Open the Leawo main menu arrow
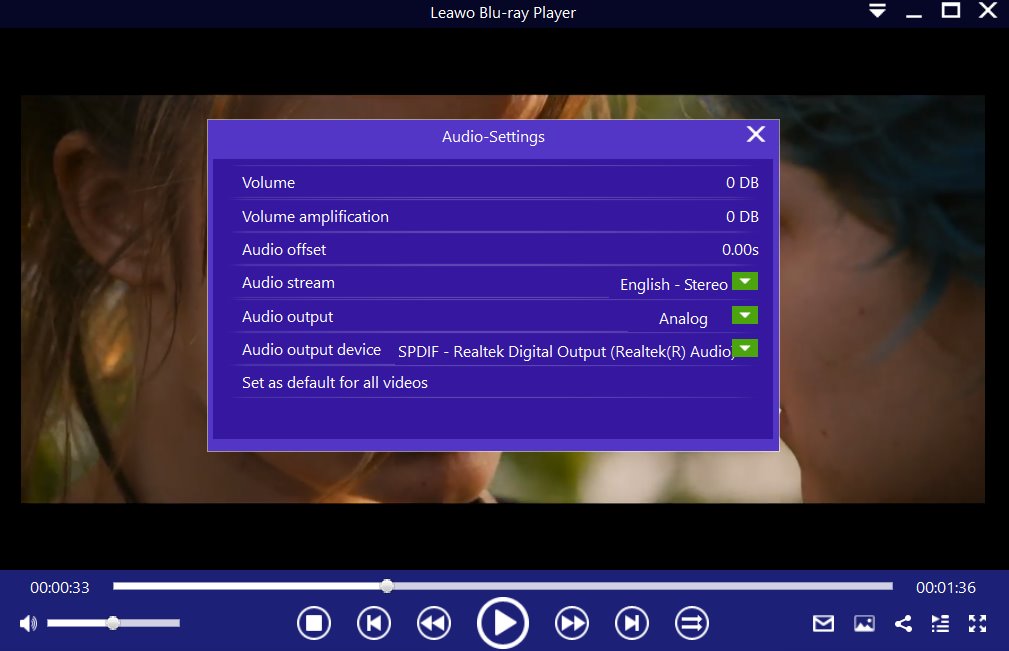1009x651 pixels. pyautogui.click(x=877, y=11)
